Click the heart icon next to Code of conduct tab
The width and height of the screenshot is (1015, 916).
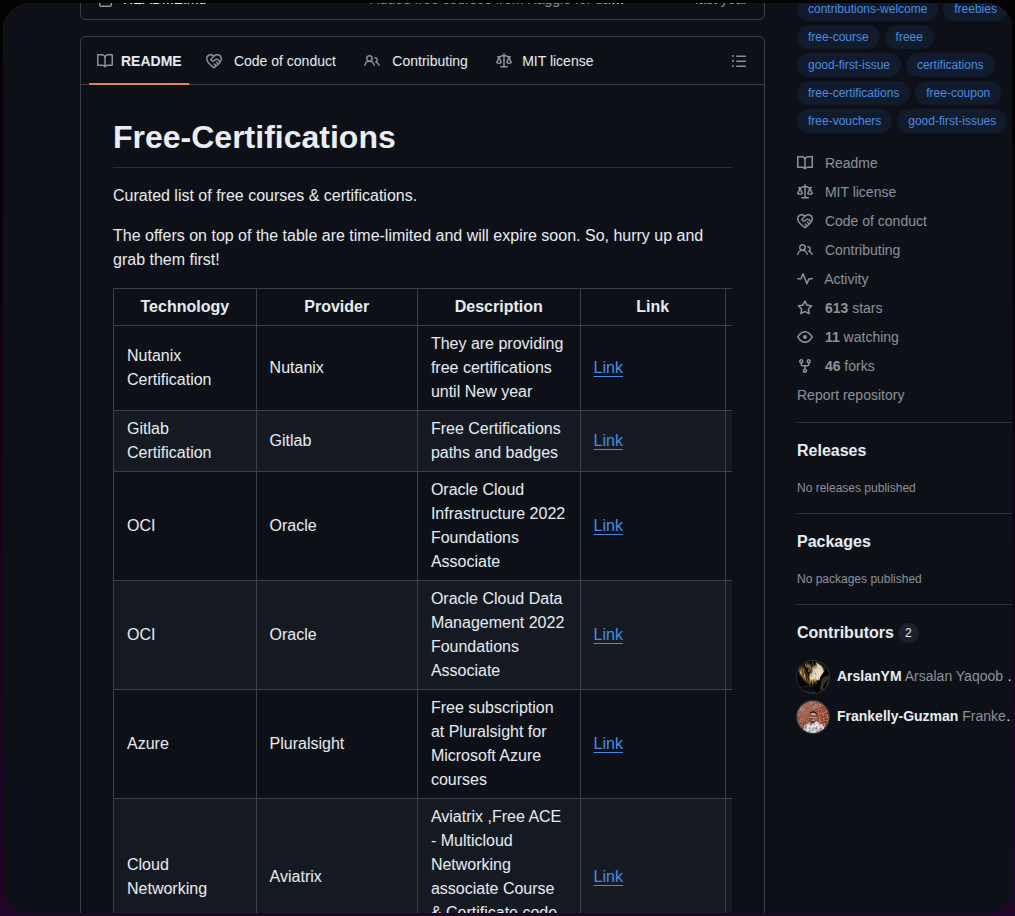pos(214,61)
